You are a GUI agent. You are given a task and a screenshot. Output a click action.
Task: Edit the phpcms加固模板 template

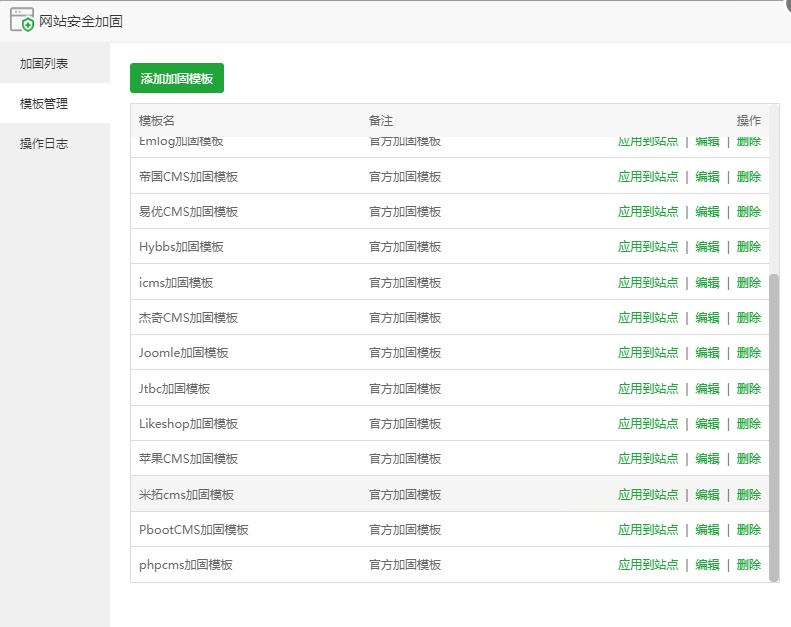707,564
